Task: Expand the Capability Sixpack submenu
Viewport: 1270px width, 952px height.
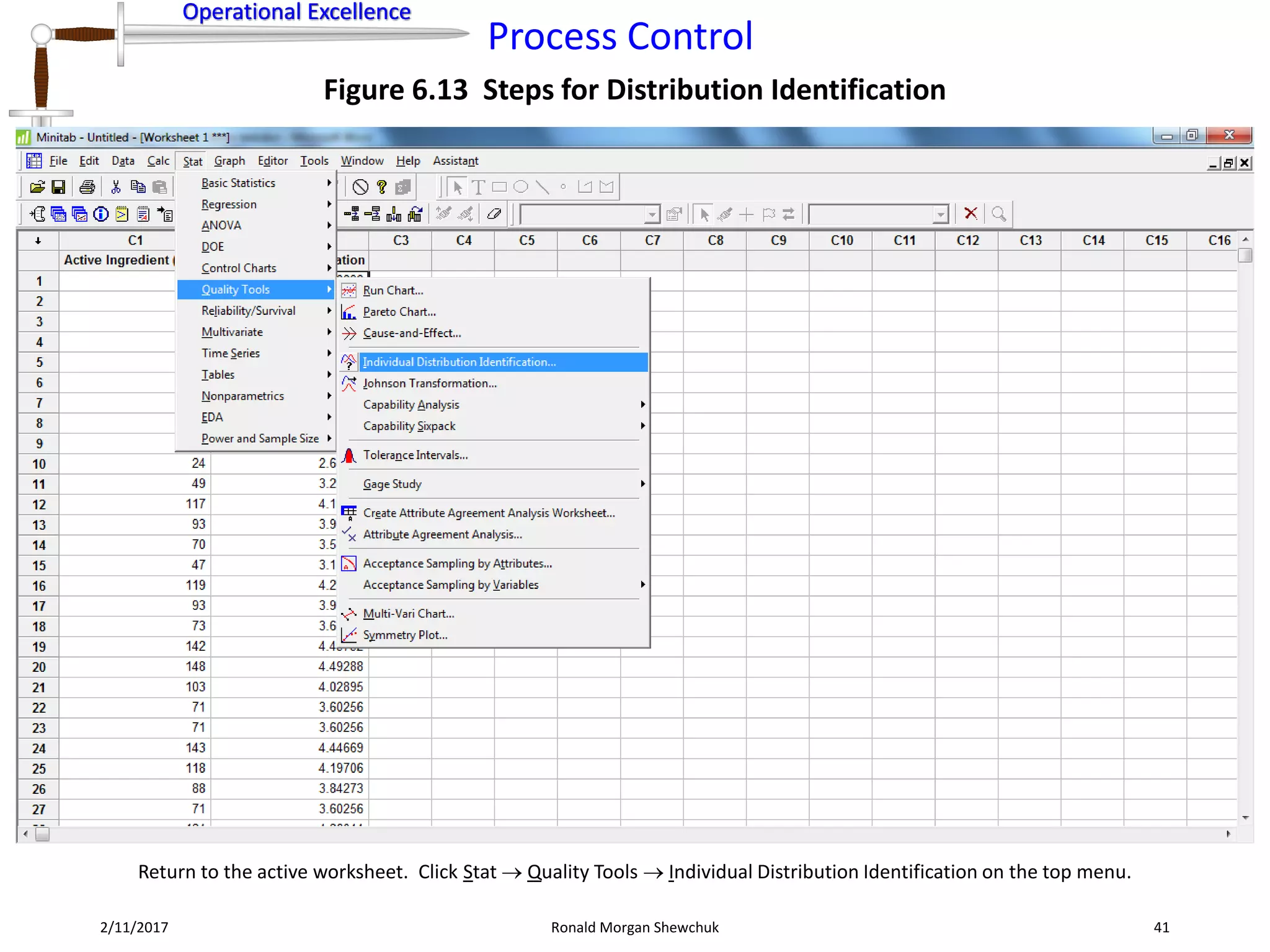Action: [x=494, y=426]
